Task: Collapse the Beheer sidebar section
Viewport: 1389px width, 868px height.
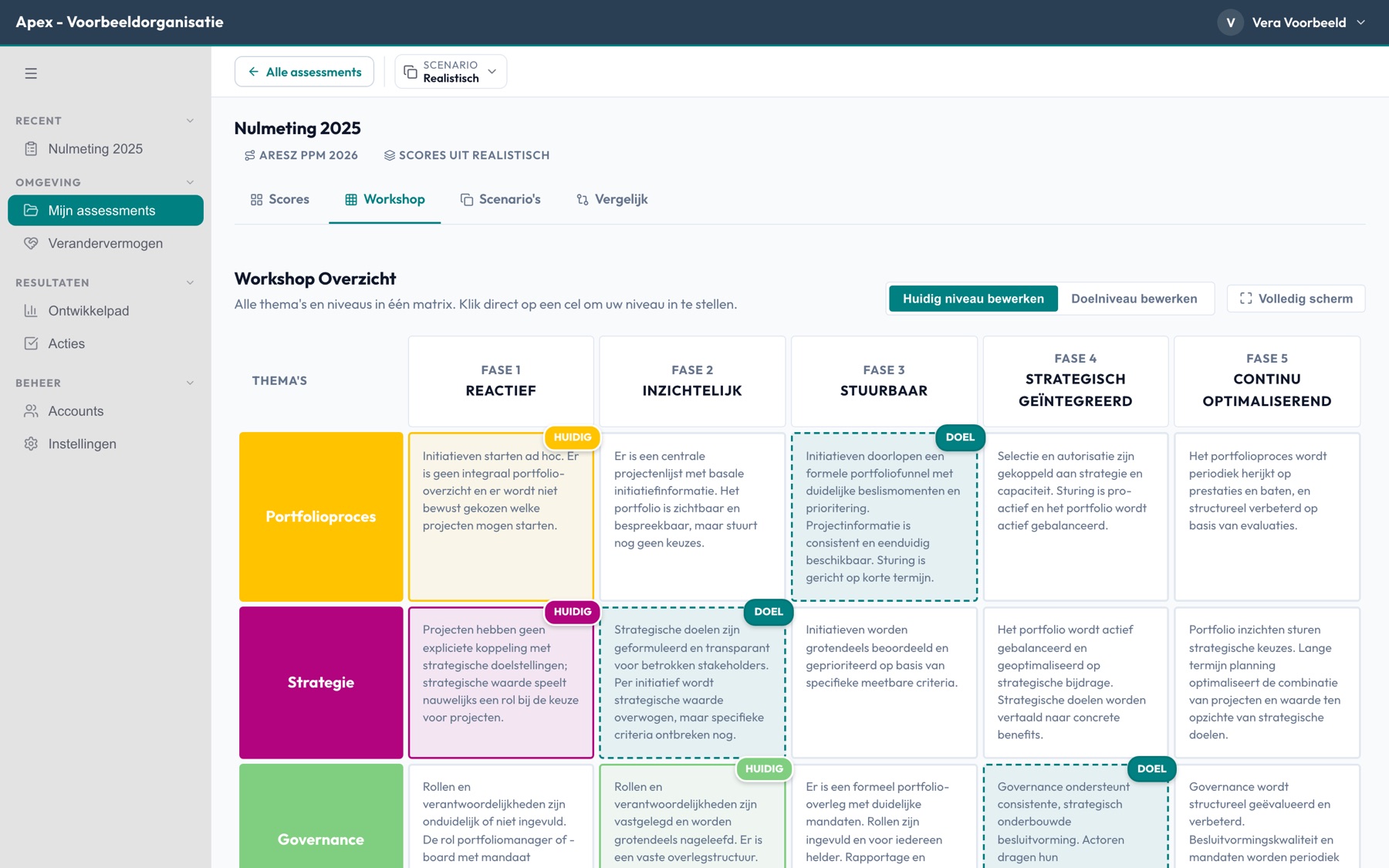Action: 190,383
